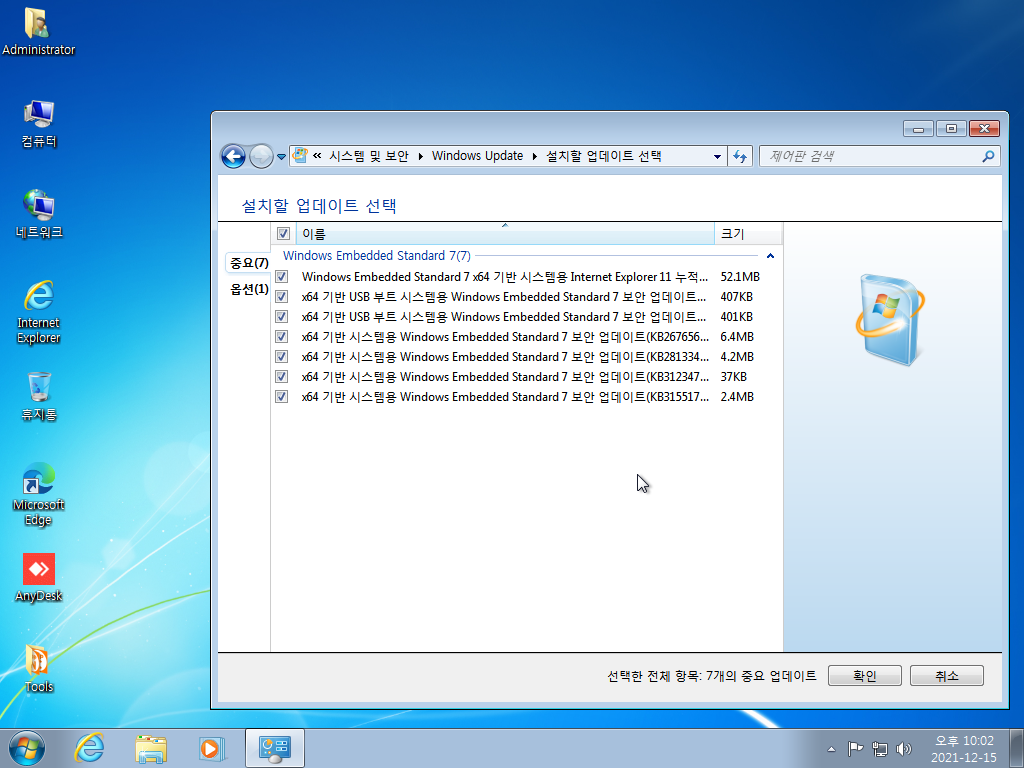Collapse the Windows Embedded Standard 7(7) group

(x=771, y=256)
